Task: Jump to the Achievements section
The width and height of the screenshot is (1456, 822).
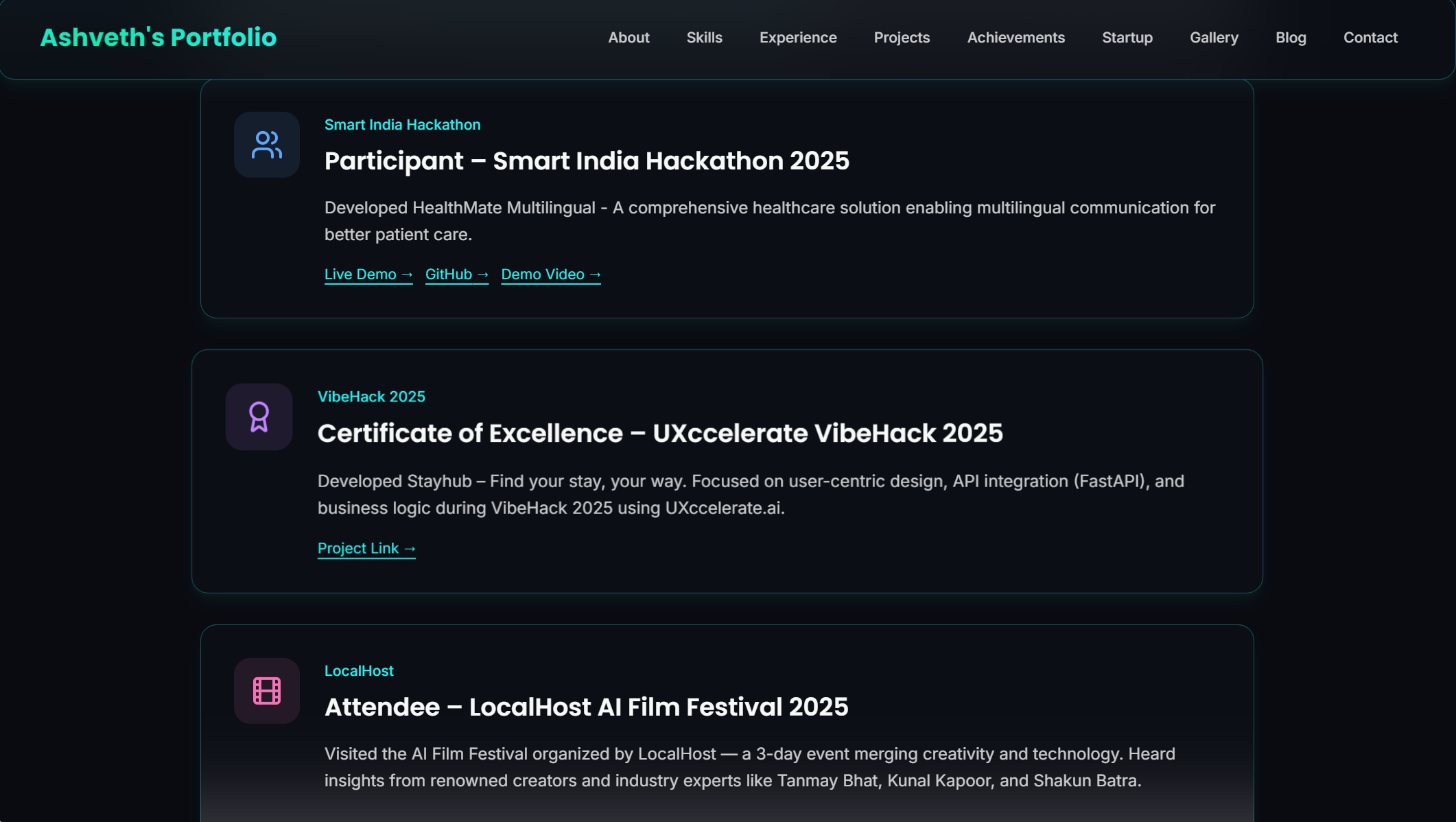Action: coord(1015,38)
